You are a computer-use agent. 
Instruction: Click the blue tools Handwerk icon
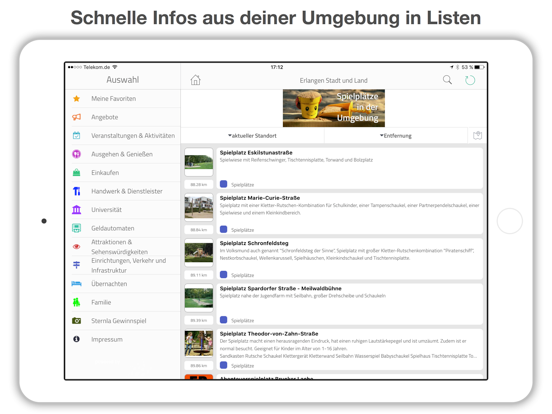coord(76,191)
